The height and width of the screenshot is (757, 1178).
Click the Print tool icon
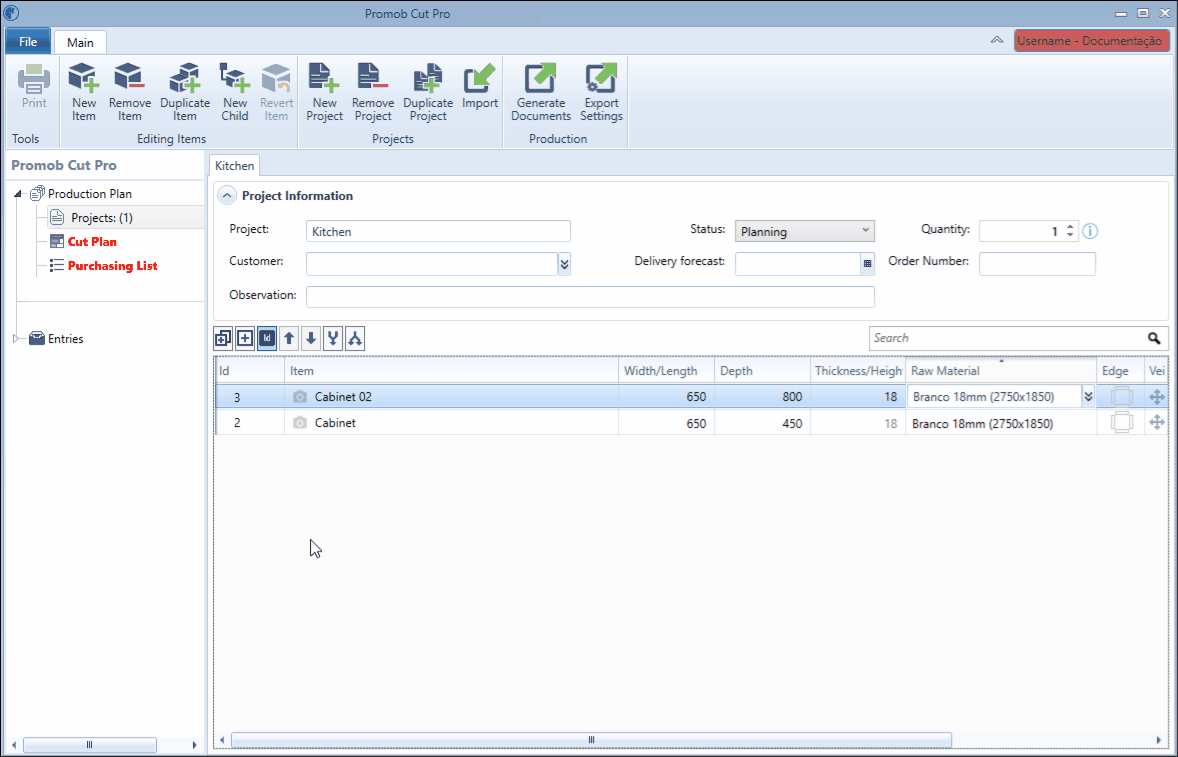tap(34, 87)
